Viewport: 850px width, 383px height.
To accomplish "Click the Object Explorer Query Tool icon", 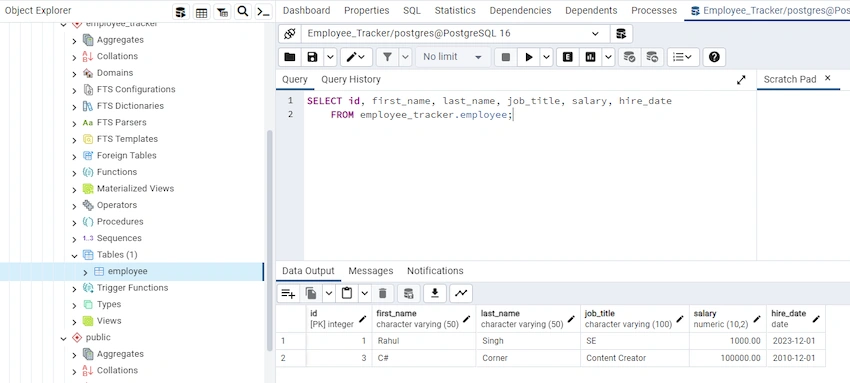I will click(181, 12).
